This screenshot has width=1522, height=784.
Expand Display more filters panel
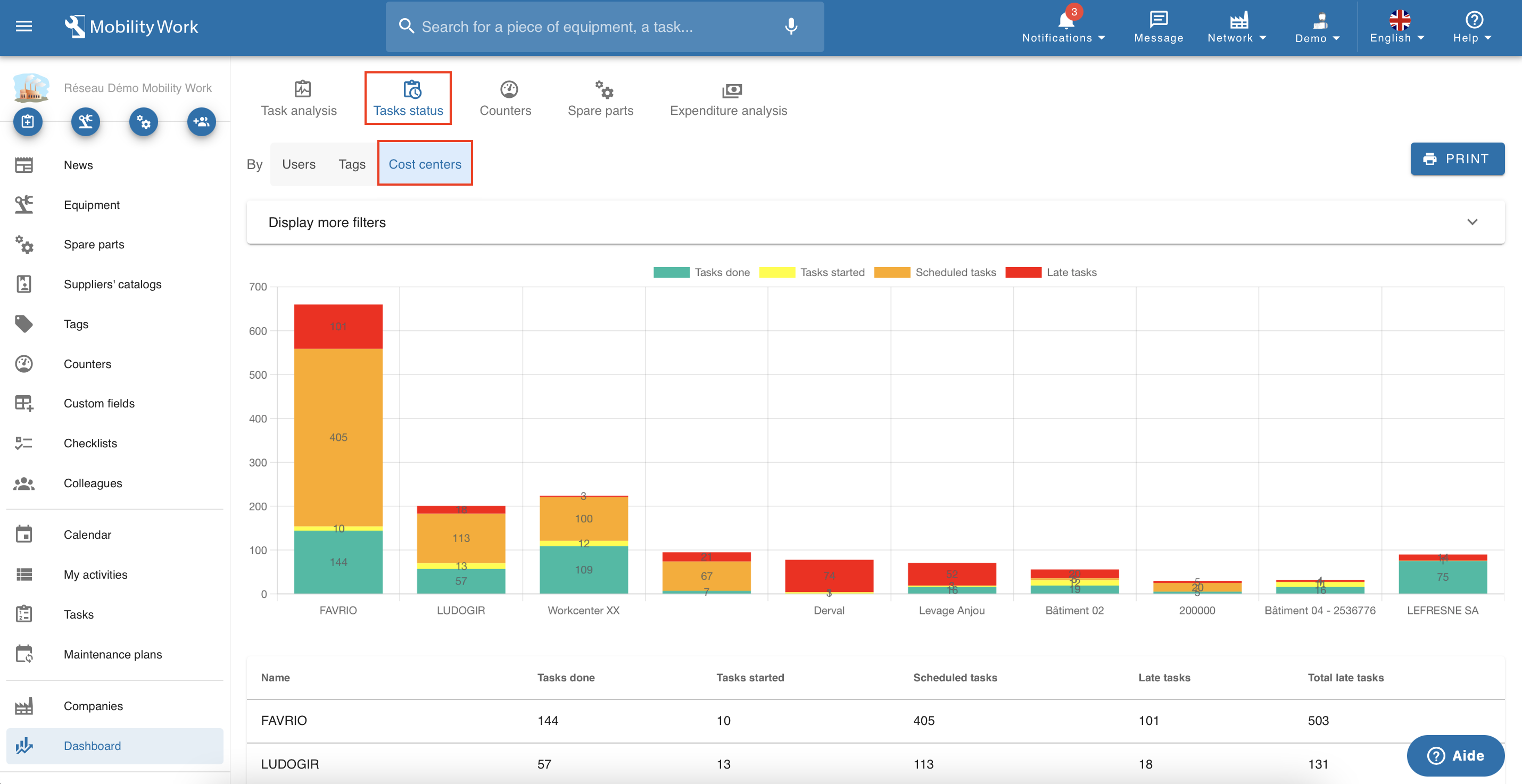(875, 222)
